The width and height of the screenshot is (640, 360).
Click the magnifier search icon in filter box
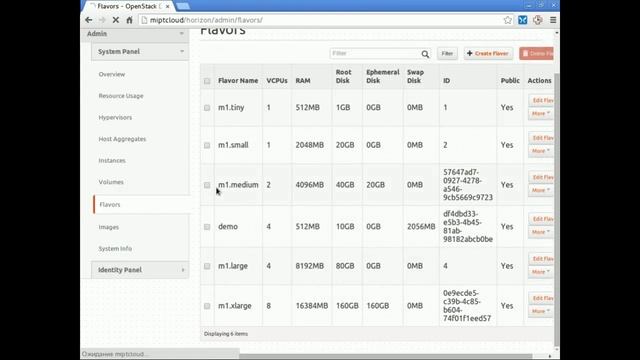[425, 54]
